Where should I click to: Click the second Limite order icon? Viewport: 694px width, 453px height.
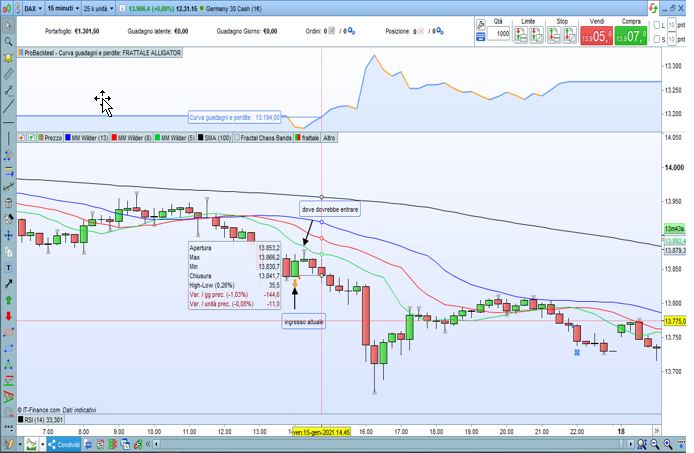pyautogui.click(x=536, y=35)
